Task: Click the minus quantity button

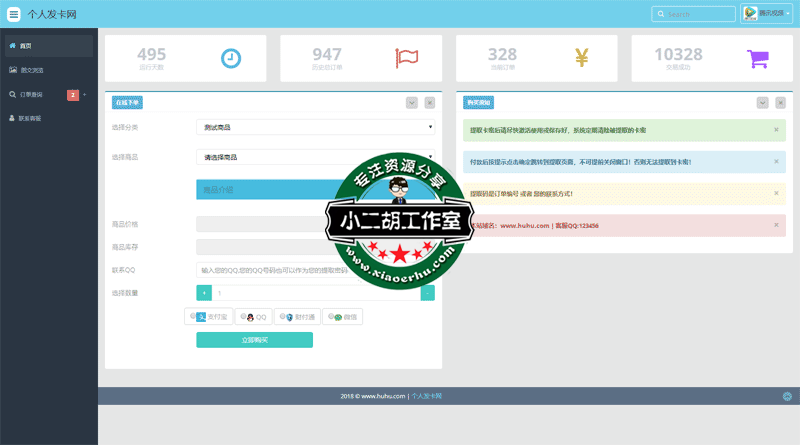Action: click(x=428, y=293)
